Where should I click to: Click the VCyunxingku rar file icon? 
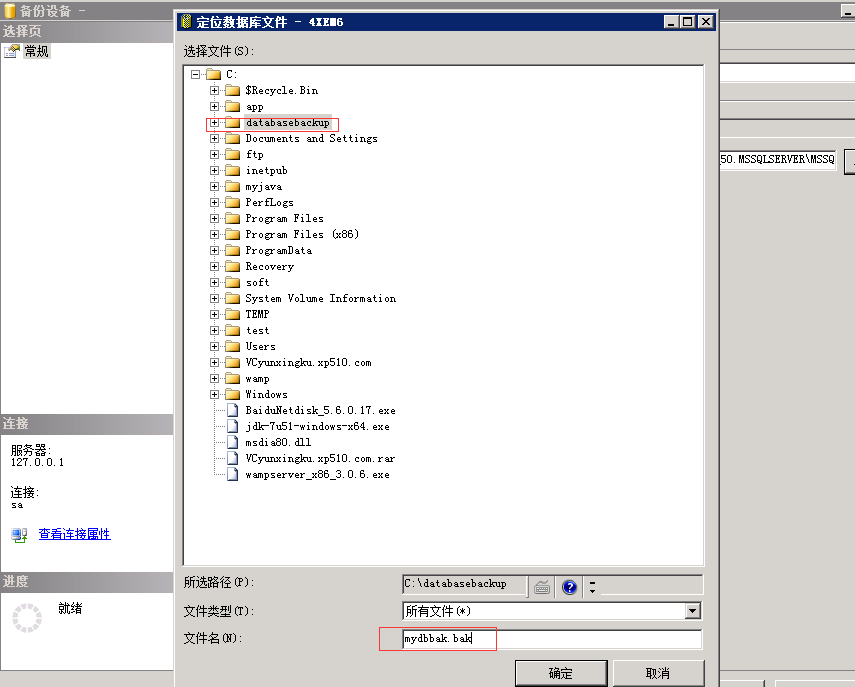pos(233,458)
